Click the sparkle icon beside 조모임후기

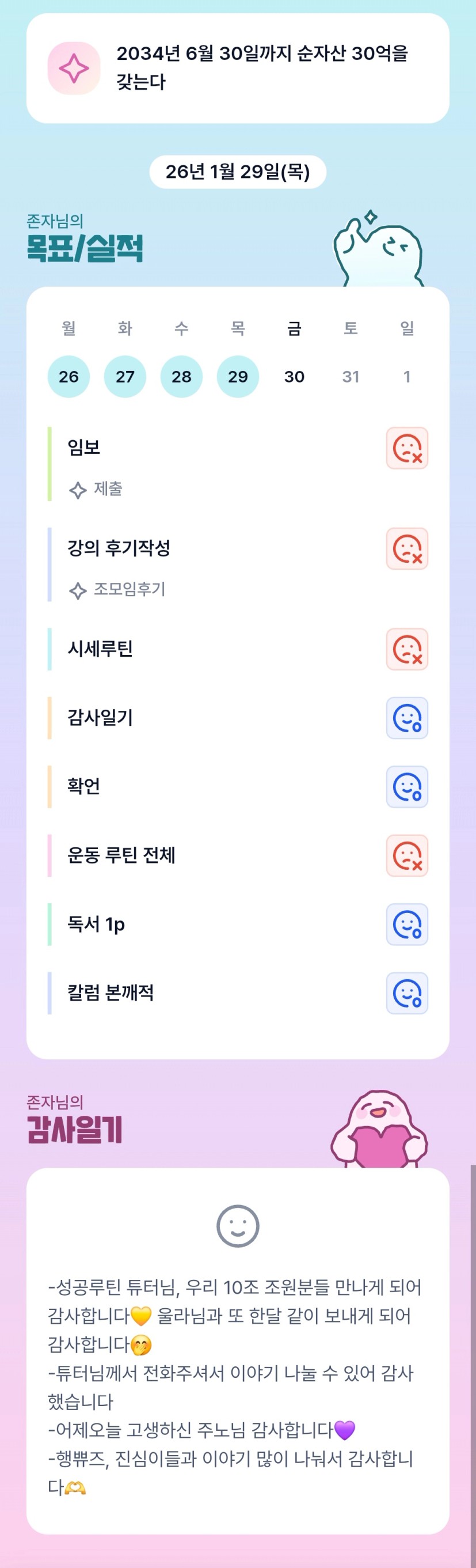[77, 590]
